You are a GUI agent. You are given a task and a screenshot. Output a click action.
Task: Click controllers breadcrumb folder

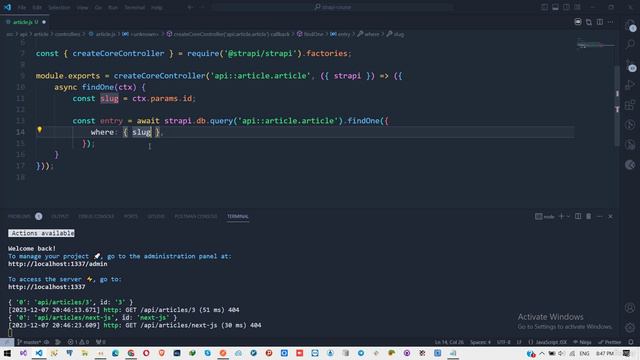pos(67,34)
